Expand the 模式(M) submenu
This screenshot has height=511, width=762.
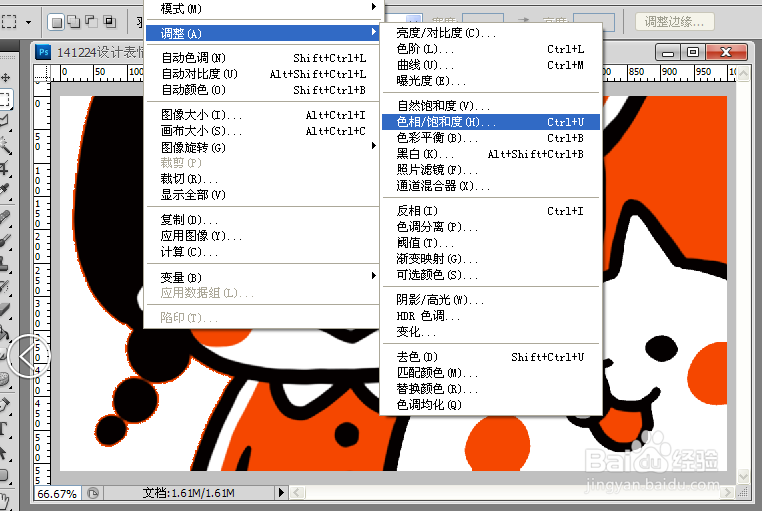262,8
